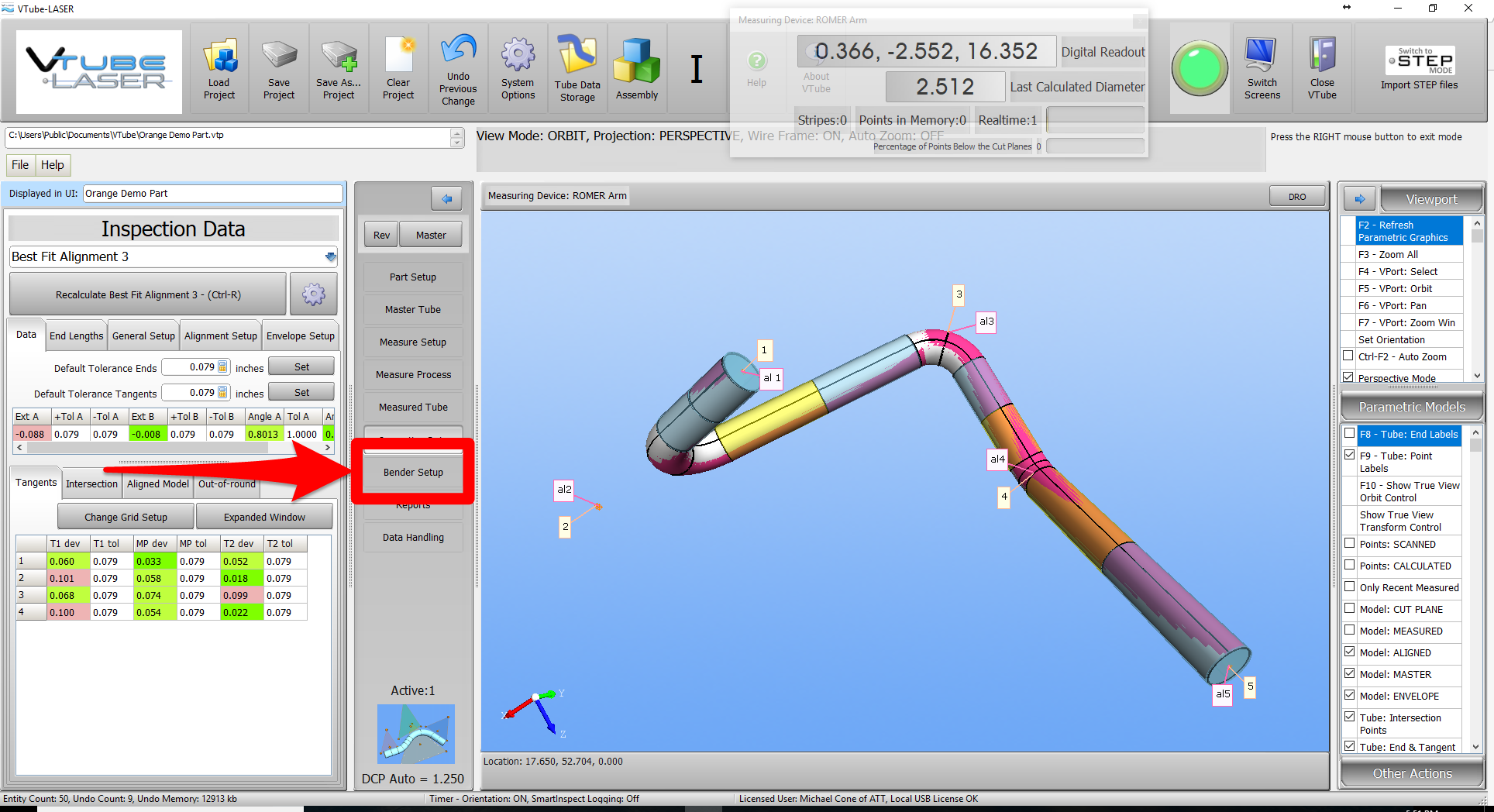This screenshot has width=1494, height=812.
Task: Click calculator icon beside Tolerance Tangents value
Action: (223, 393)
